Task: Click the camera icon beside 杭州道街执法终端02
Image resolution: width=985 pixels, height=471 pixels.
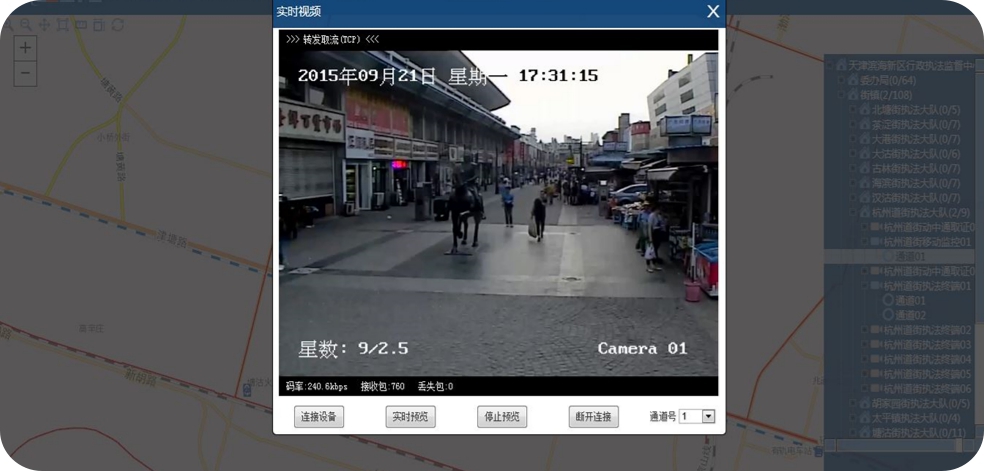Action: coord(876,330)
